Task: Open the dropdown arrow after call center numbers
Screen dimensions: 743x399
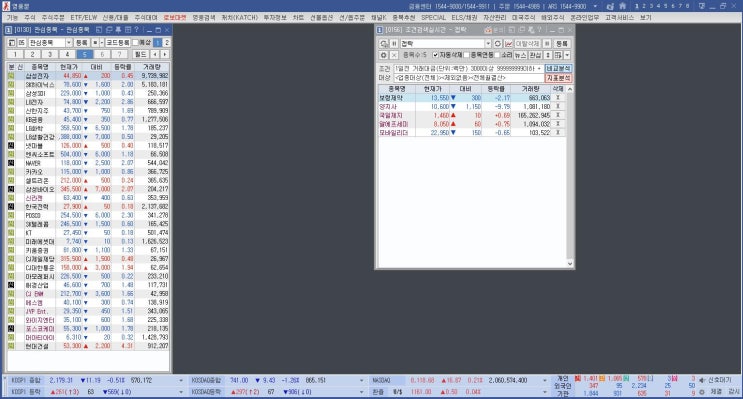Action: (x=596, y=6)
